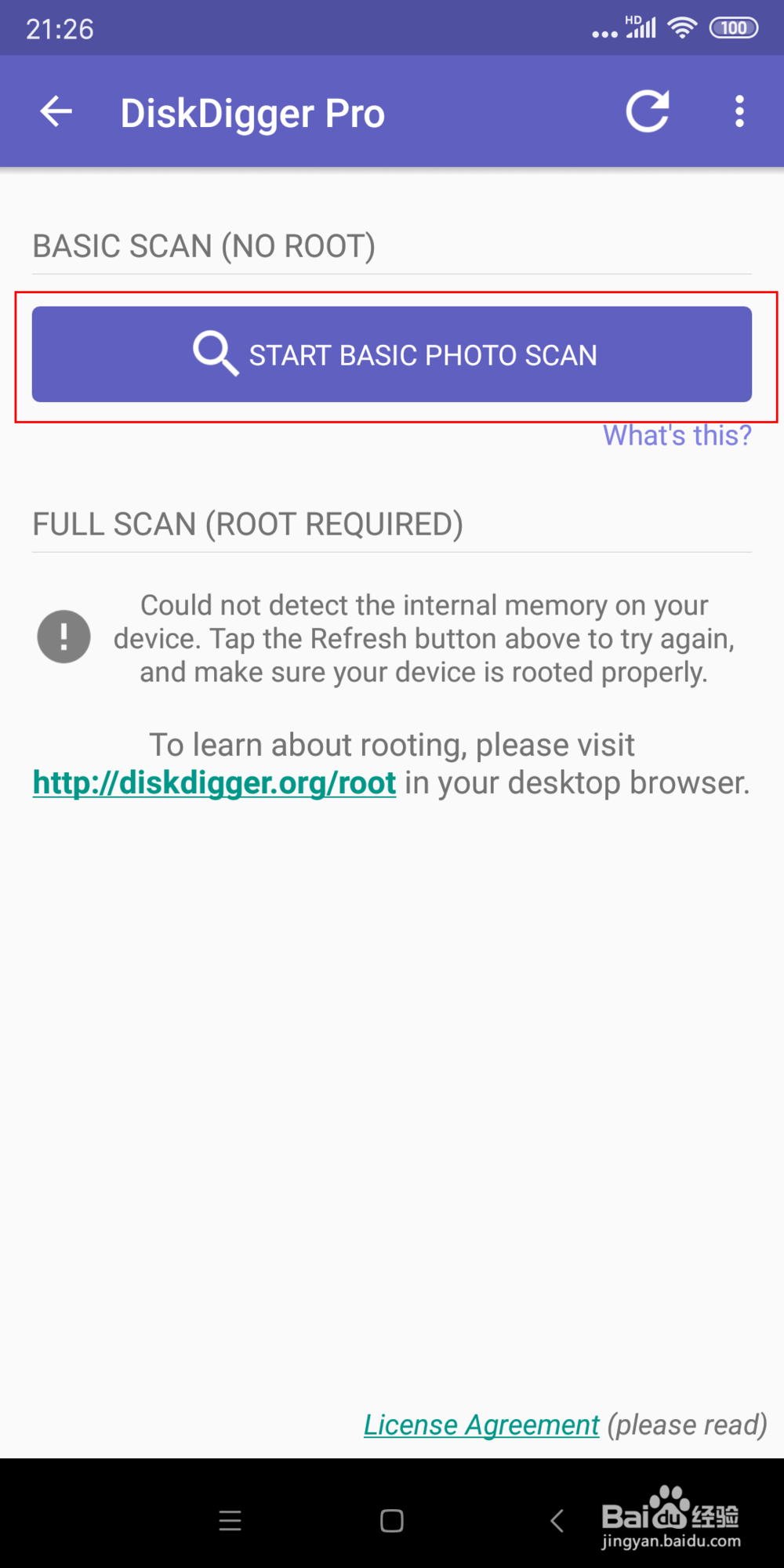Tap the Android back chevron in the navigation bar
This screenshot has width=784, height=1568.
coord(557,1521)
